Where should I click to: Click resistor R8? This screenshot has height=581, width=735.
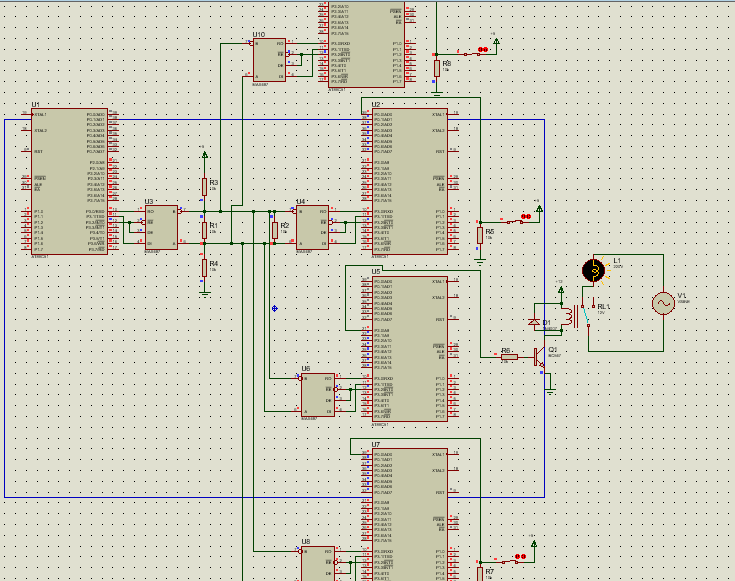[437, 68]
